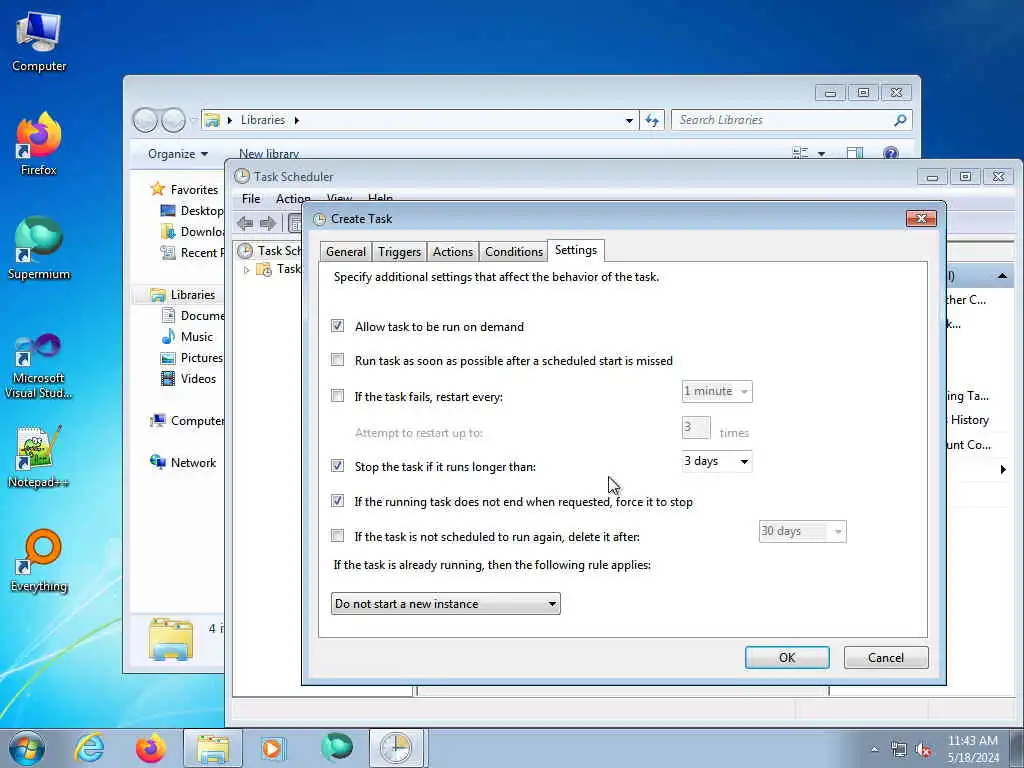
Task: Open the Supermium desktop shortcut
Action: pyautogui.click(x=39, y=248)
